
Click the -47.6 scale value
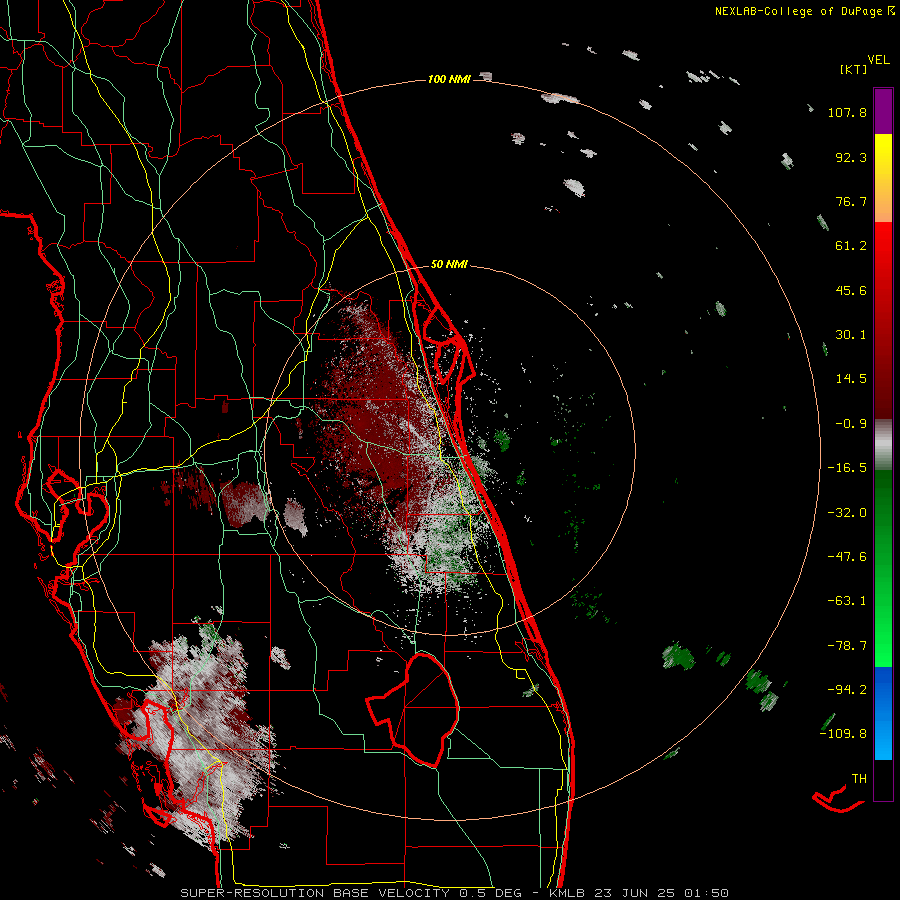[x=847, y=557]
